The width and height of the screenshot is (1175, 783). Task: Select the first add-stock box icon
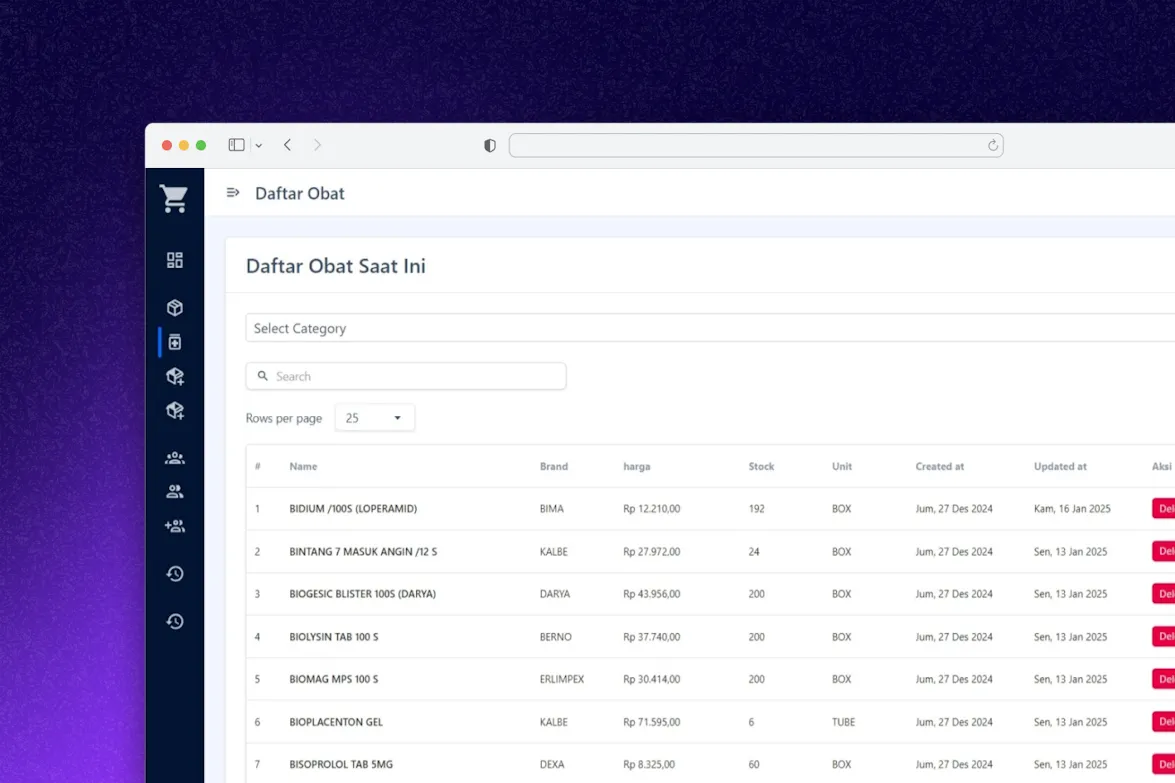pyautogui.click(x=174, y=375)
